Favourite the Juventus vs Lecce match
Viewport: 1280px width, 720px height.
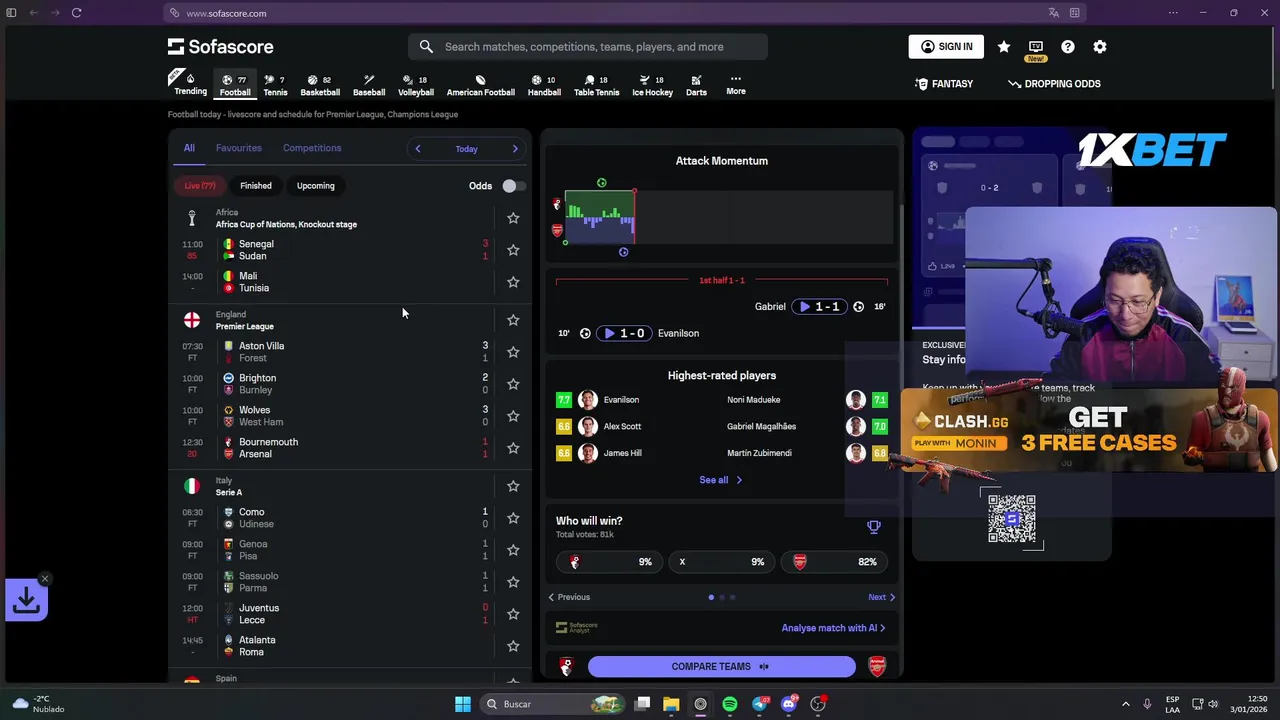pos(513,614)
